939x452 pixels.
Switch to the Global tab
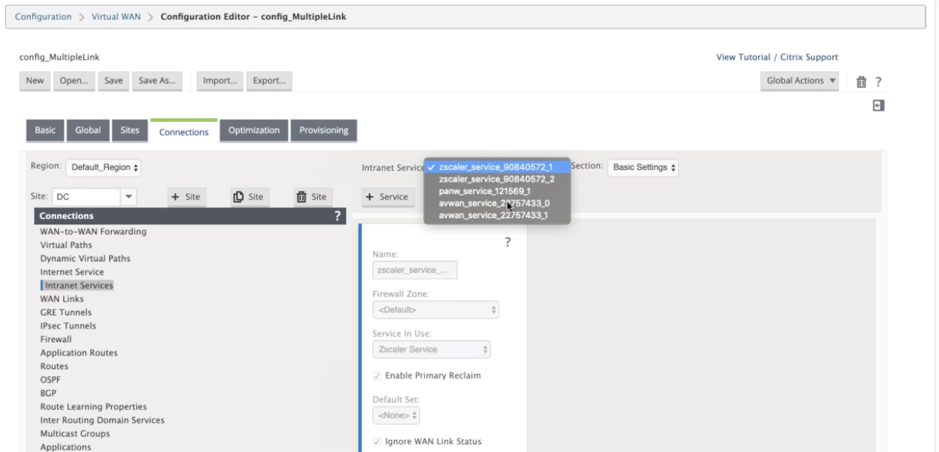click(x=88, y=131)
